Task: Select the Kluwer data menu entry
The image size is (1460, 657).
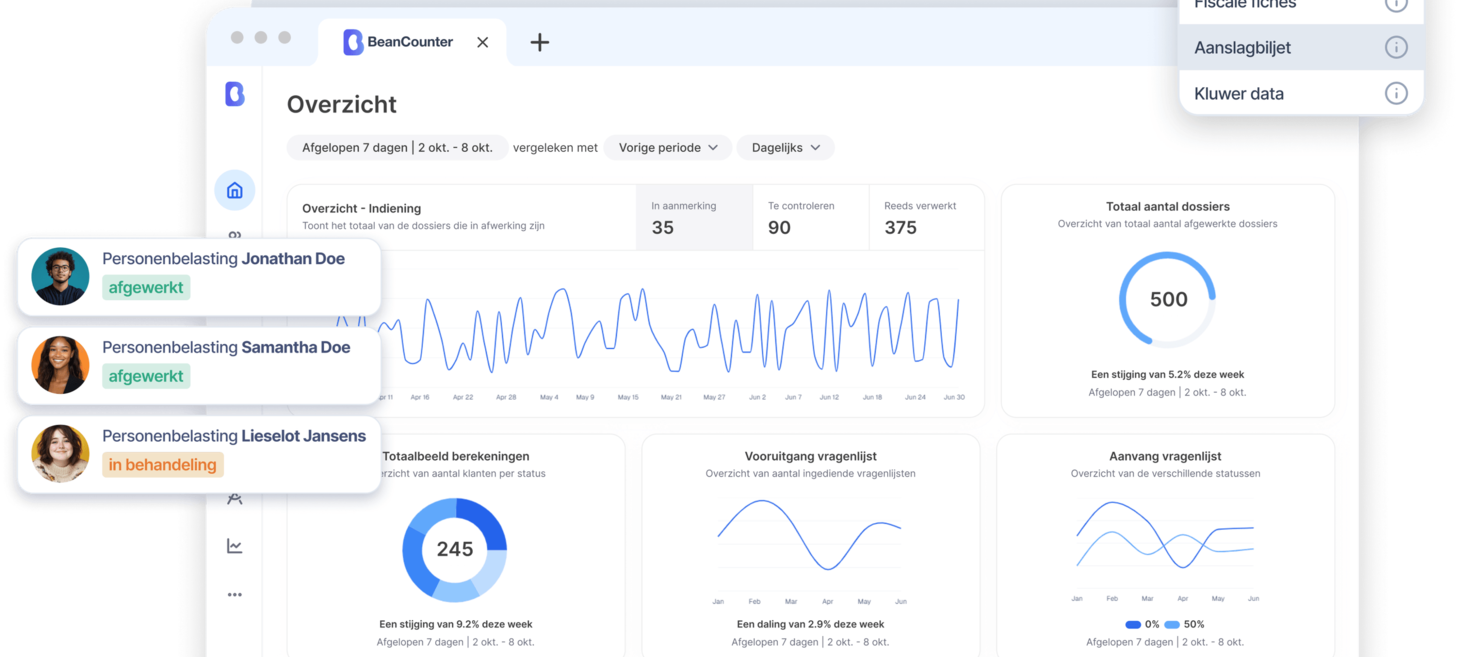Action: click(x=1239, y=93)
